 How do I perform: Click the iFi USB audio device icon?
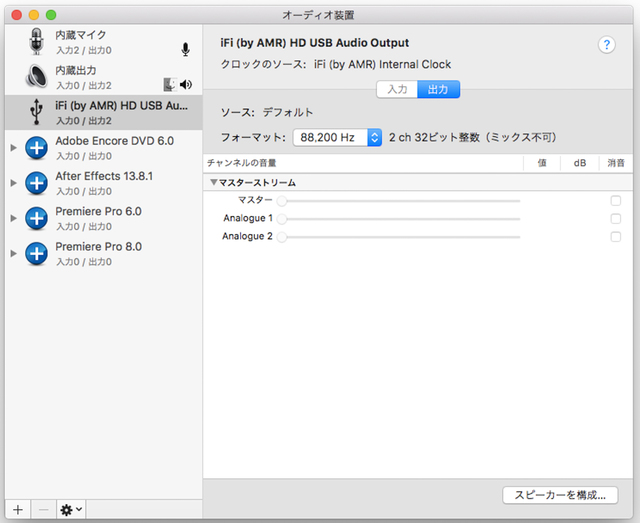(x=37, y=112)
